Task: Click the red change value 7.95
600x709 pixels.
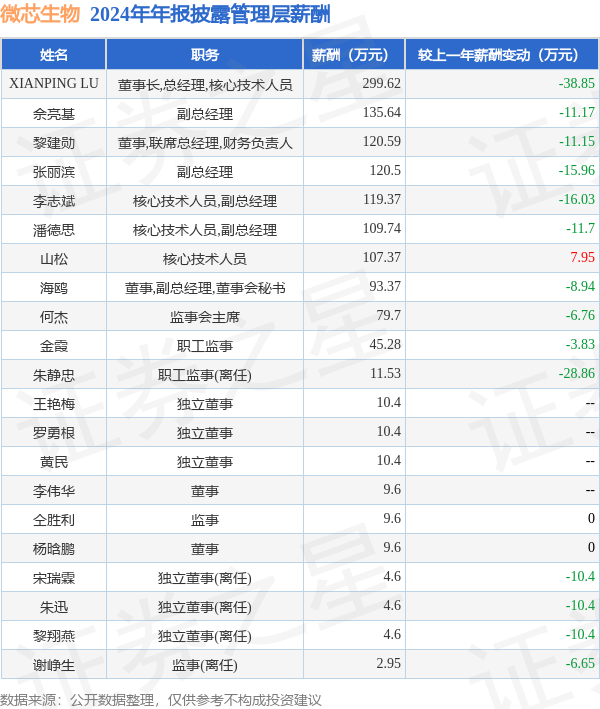Action: (582, 257)
